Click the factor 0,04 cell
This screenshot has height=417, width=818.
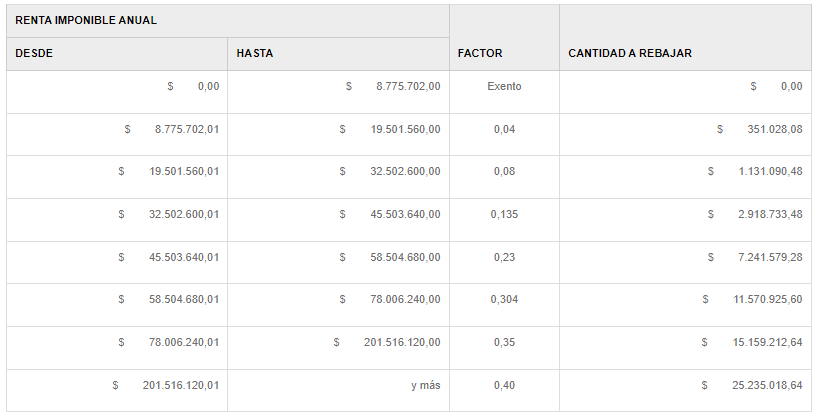(504, 134)
